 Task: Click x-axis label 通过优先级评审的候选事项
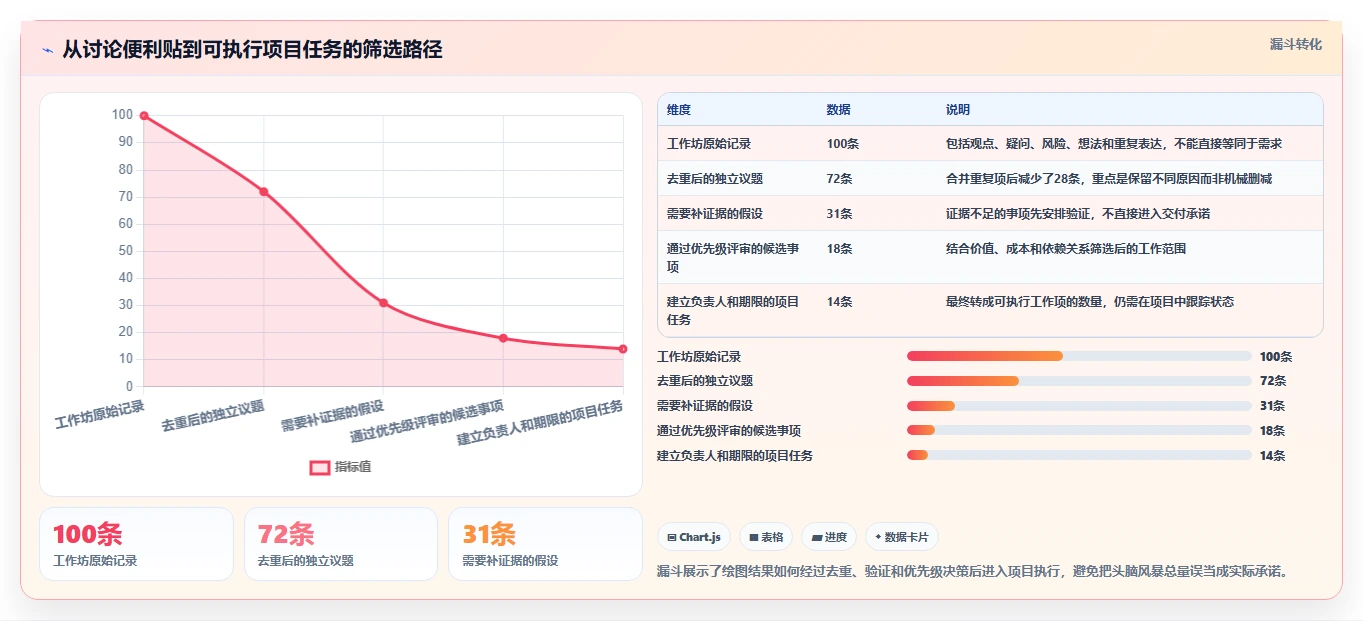[x=427, y=422]
